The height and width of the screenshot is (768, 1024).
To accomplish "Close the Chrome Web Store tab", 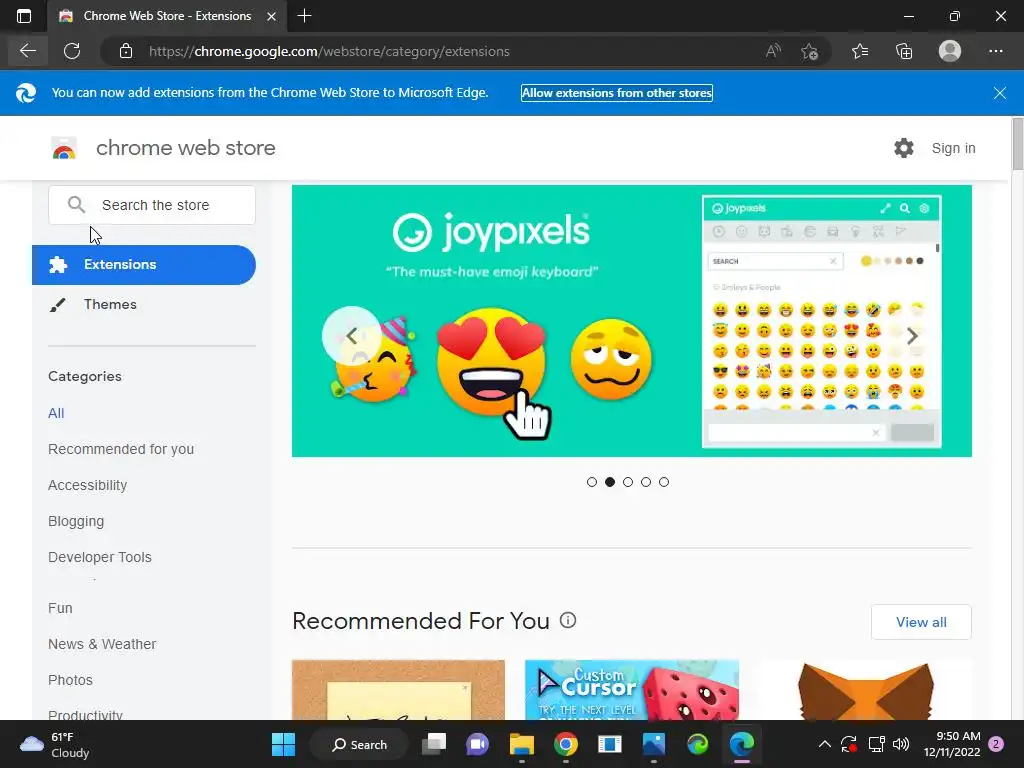I will (x=272, y=16).
